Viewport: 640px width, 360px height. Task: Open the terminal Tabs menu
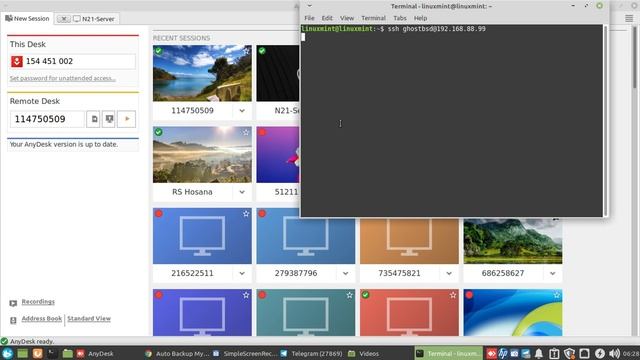(x=400, y=18)
